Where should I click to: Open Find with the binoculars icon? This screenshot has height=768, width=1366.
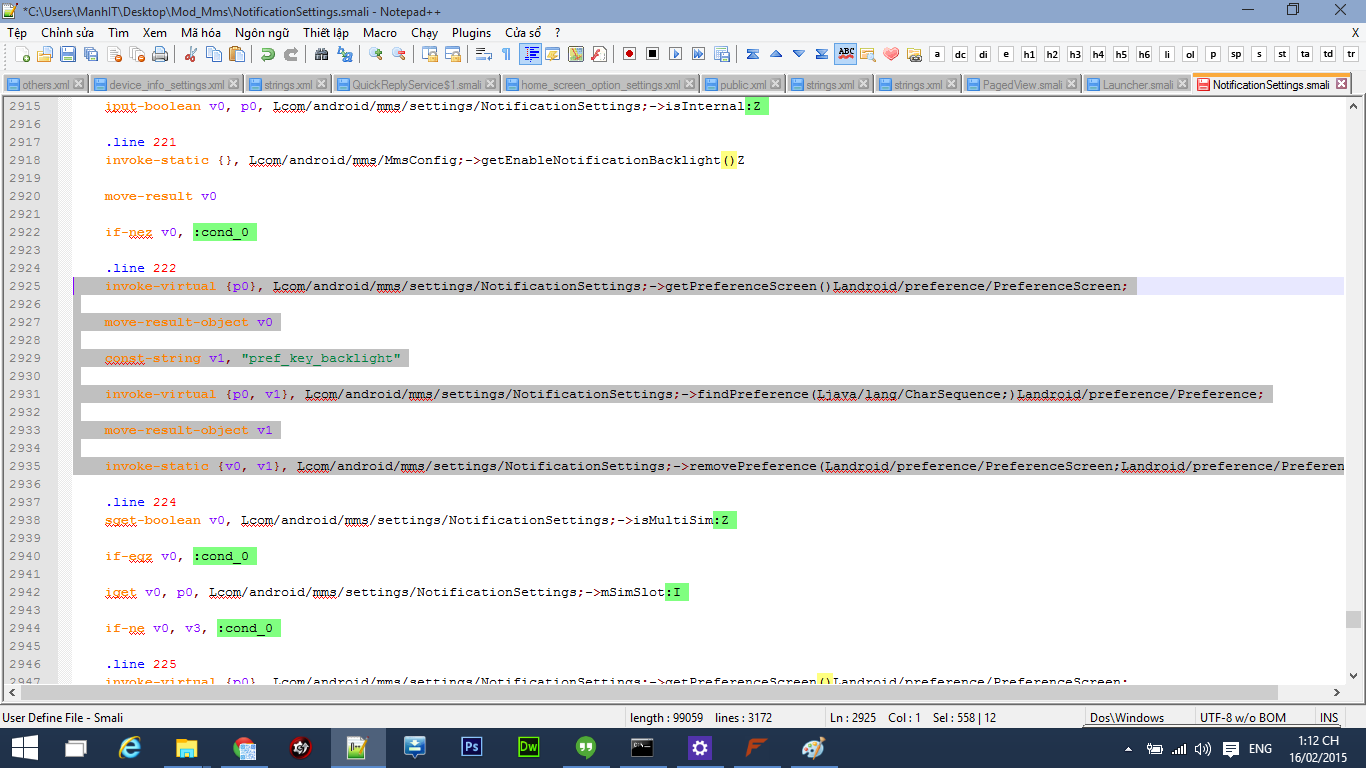(x=322, y=54)
